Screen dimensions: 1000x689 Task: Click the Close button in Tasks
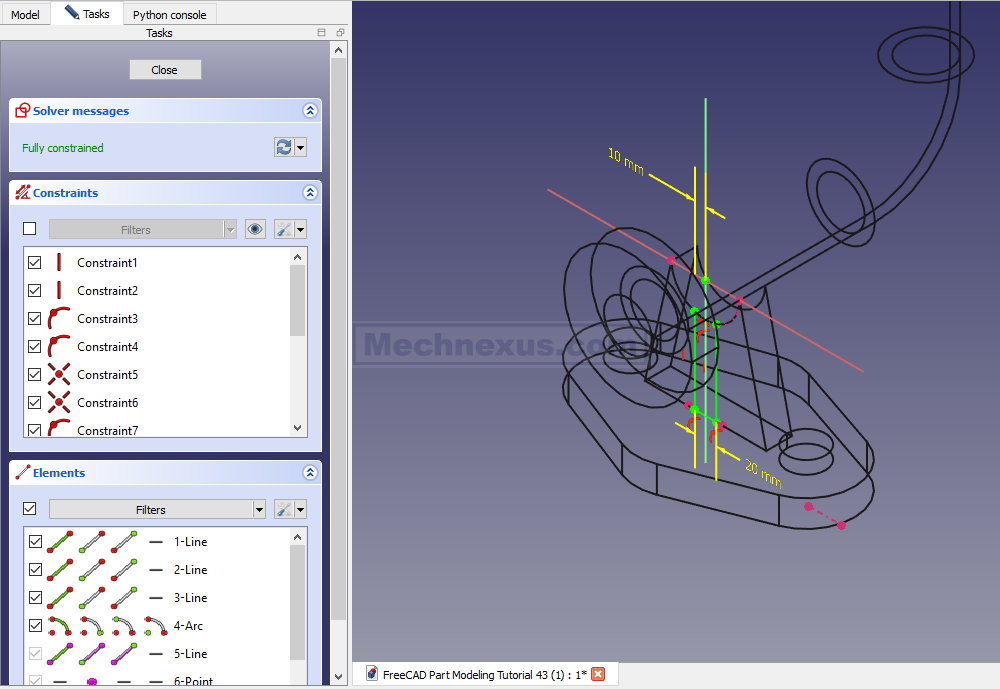[x=165, y=70]
